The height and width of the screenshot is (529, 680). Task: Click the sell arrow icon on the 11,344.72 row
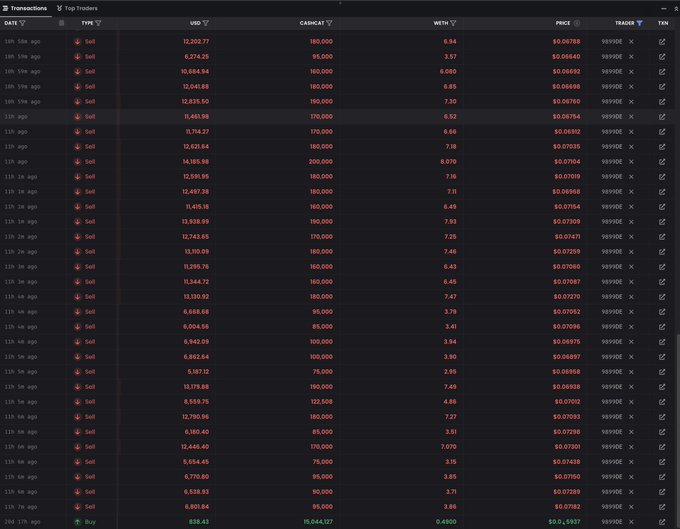(77, 282)
